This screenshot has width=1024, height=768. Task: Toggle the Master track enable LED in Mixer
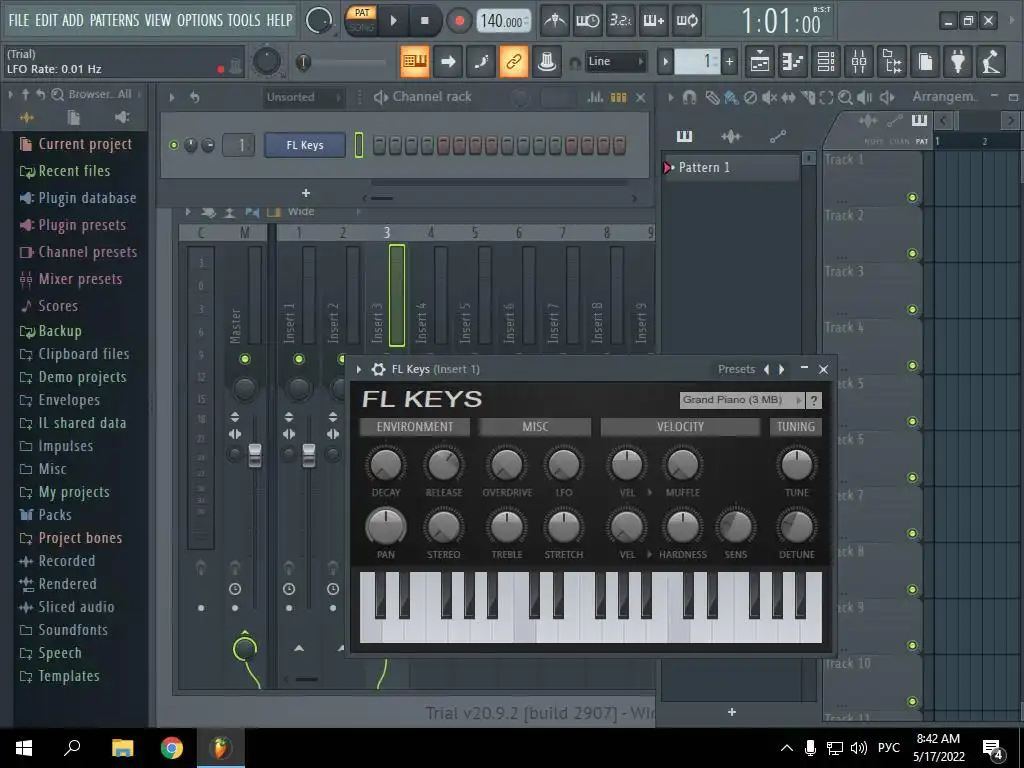pos(245,359)
